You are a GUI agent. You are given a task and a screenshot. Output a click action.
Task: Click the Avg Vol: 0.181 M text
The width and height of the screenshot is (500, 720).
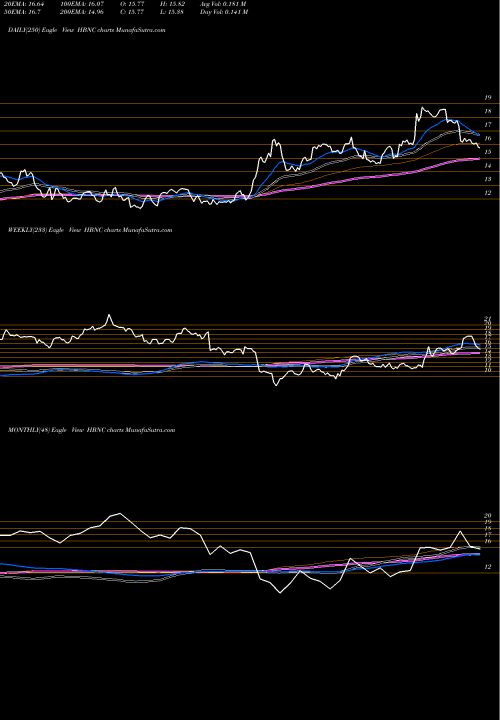tap(223, 4)
